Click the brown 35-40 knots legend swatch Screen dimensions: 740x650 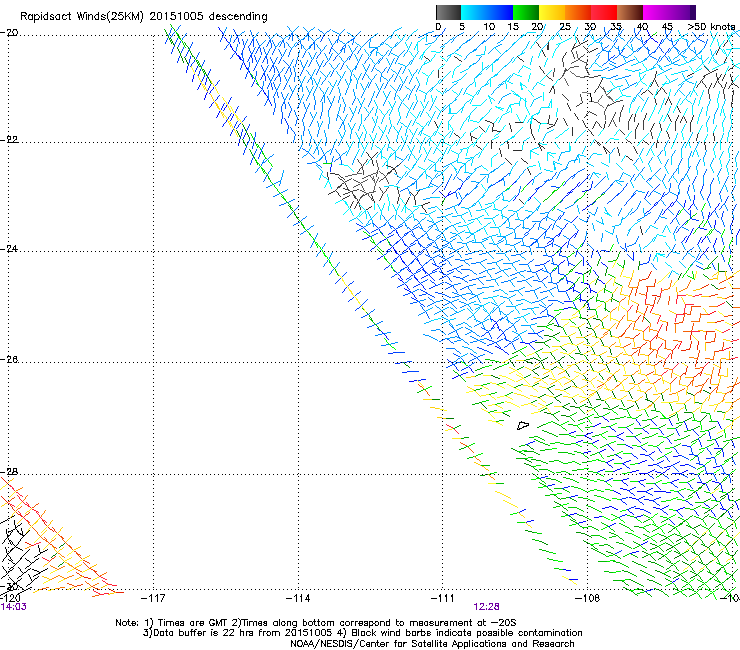pos(630,12)
